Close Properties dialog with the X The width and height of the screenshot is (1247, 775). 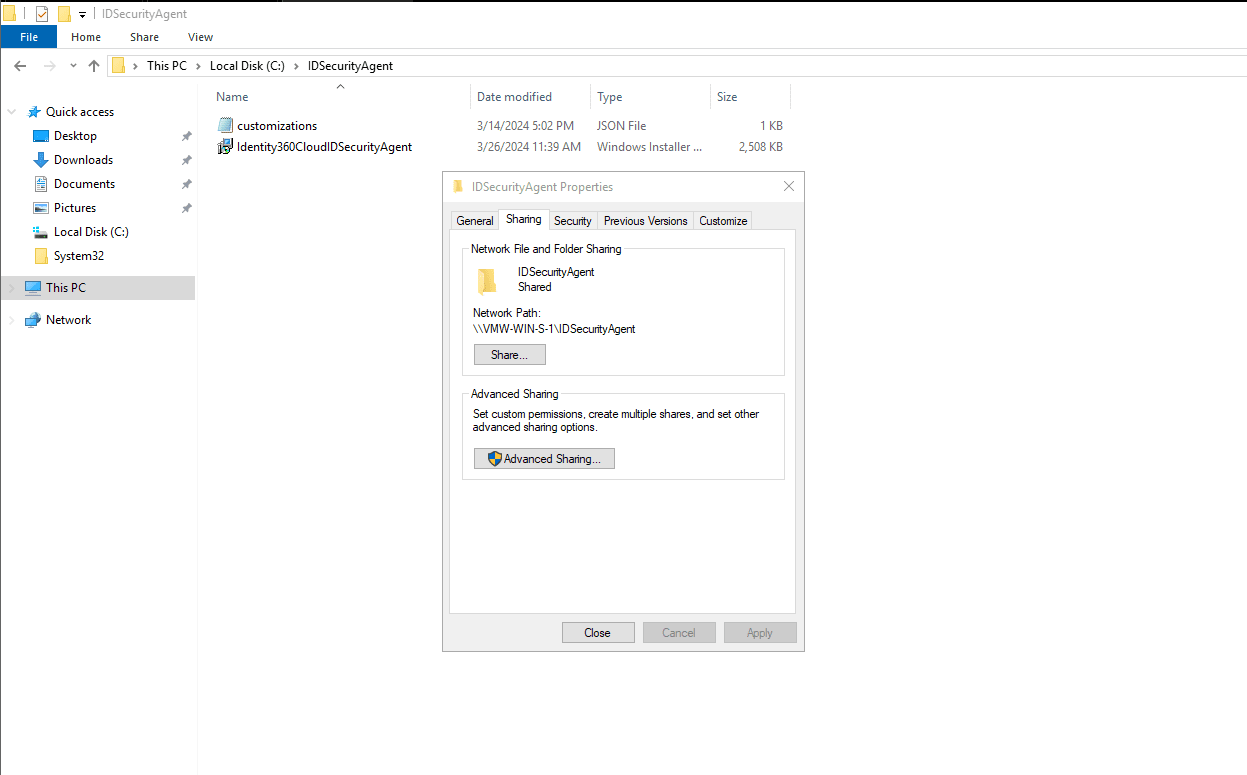coord(789,186)
